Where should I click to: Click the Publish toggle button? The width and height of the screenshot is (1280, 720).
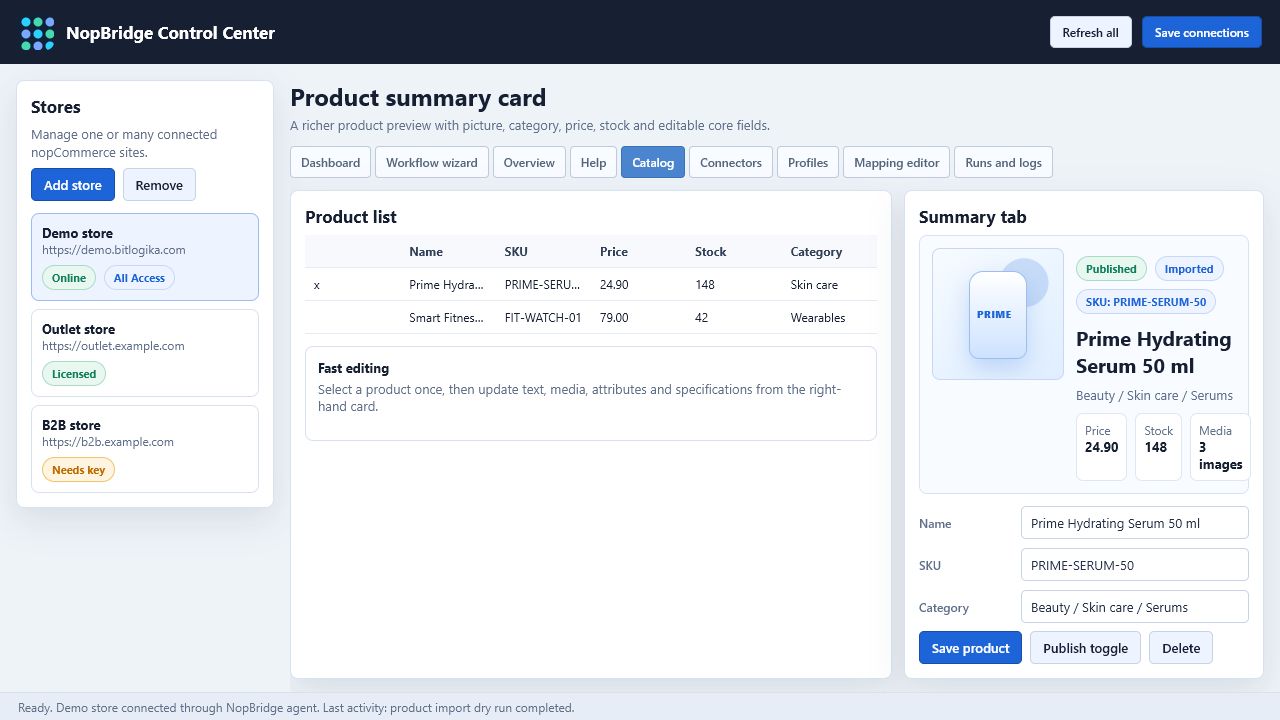(1085, 648)
